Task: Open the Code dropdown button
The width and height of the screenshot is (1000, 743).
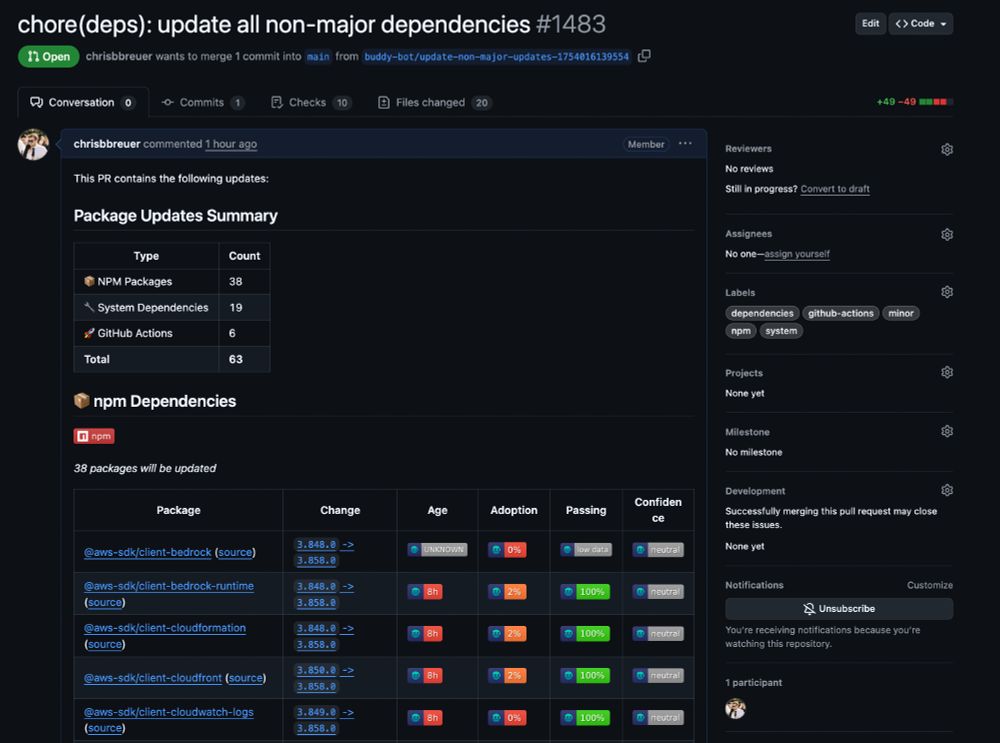Action: coord(921,24)
